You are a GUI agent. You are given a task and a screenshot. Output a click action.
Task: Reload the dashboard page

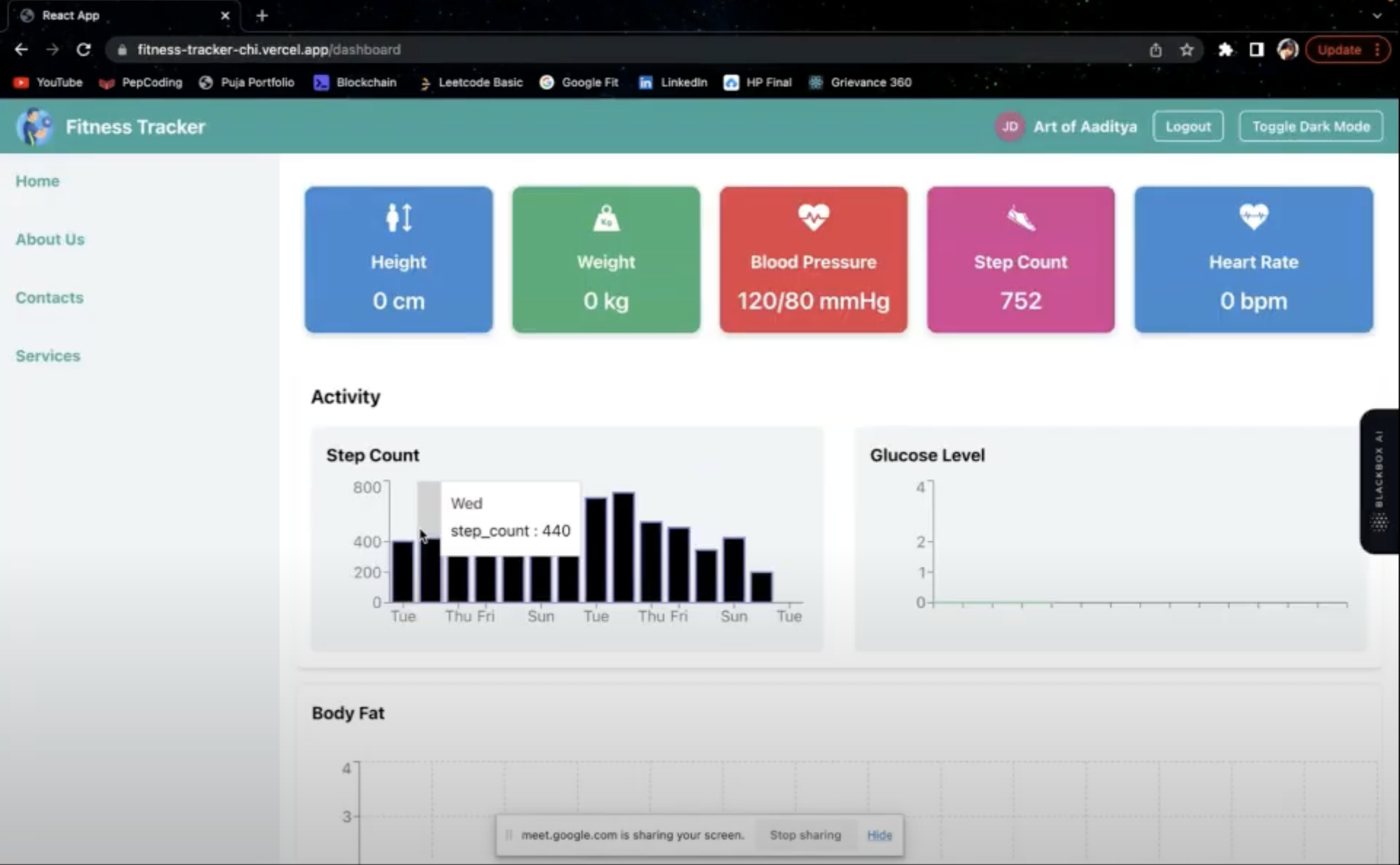tap(84, 50)
